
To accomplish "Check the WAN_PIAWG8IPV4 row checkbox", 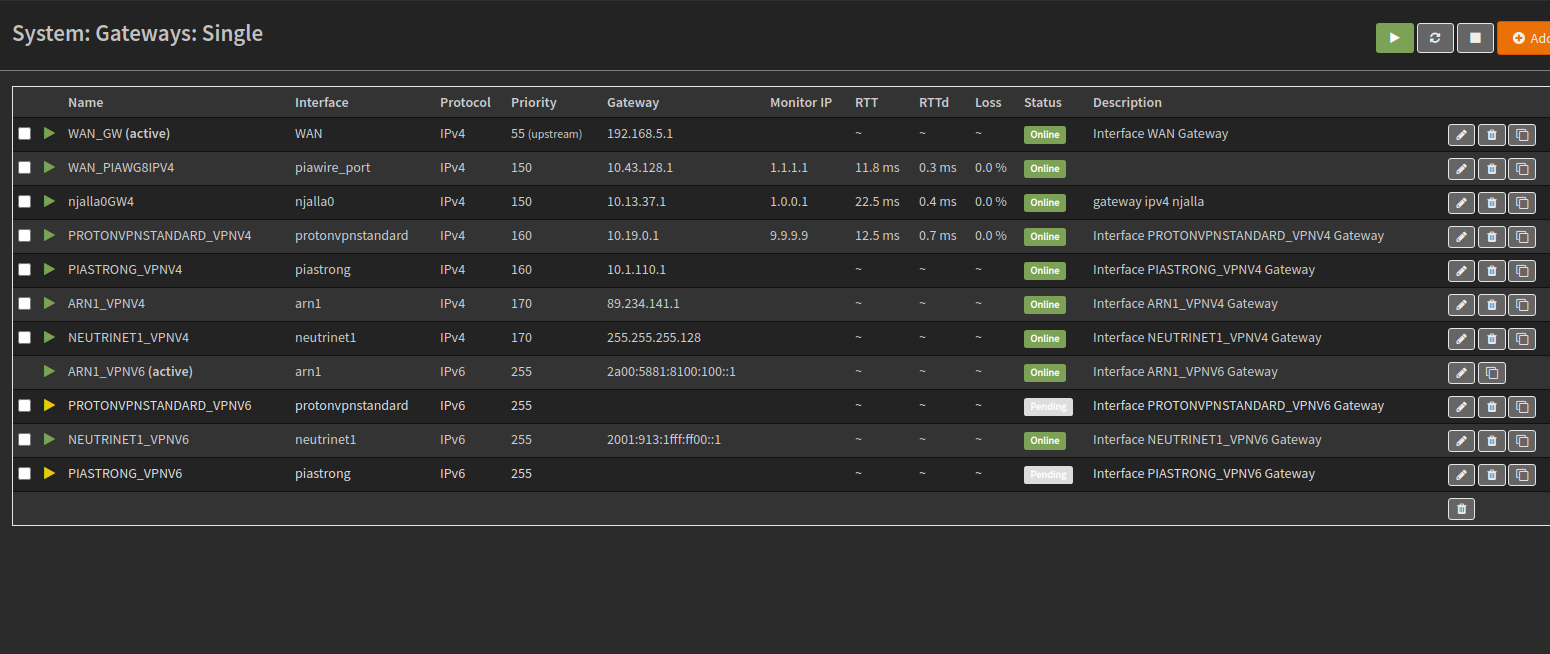I will [x=25, y=168].
